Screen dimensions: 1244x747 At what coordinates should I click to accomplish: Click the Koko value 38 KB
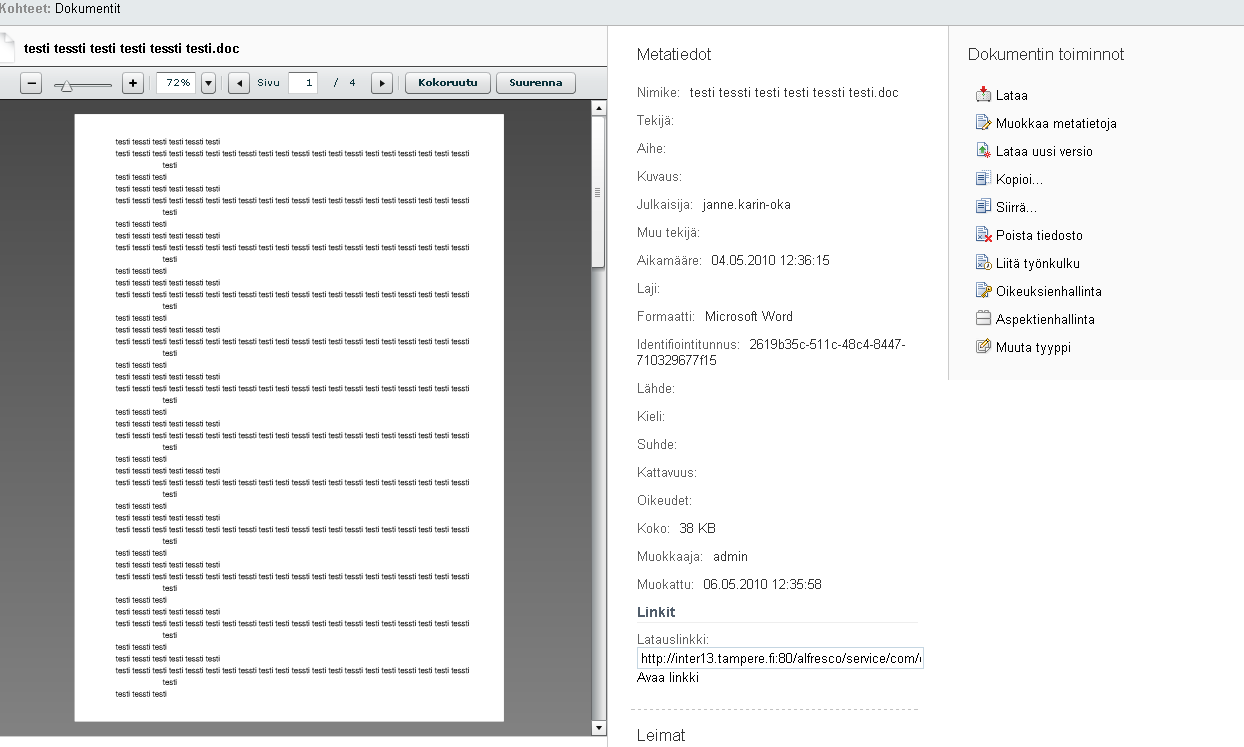(698, 529)
